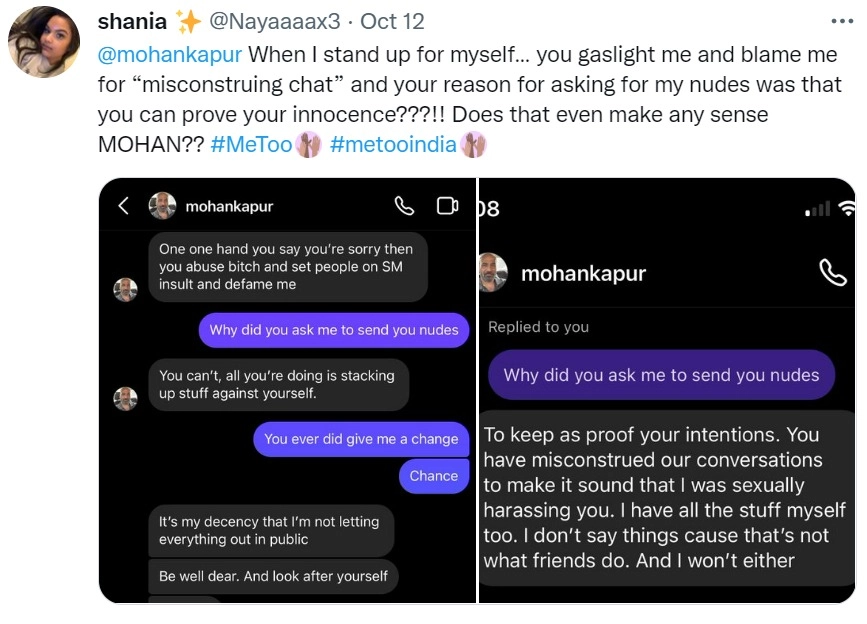
Task: Click the 'To keep as proof' reply bubble
Action: [666, 497]
